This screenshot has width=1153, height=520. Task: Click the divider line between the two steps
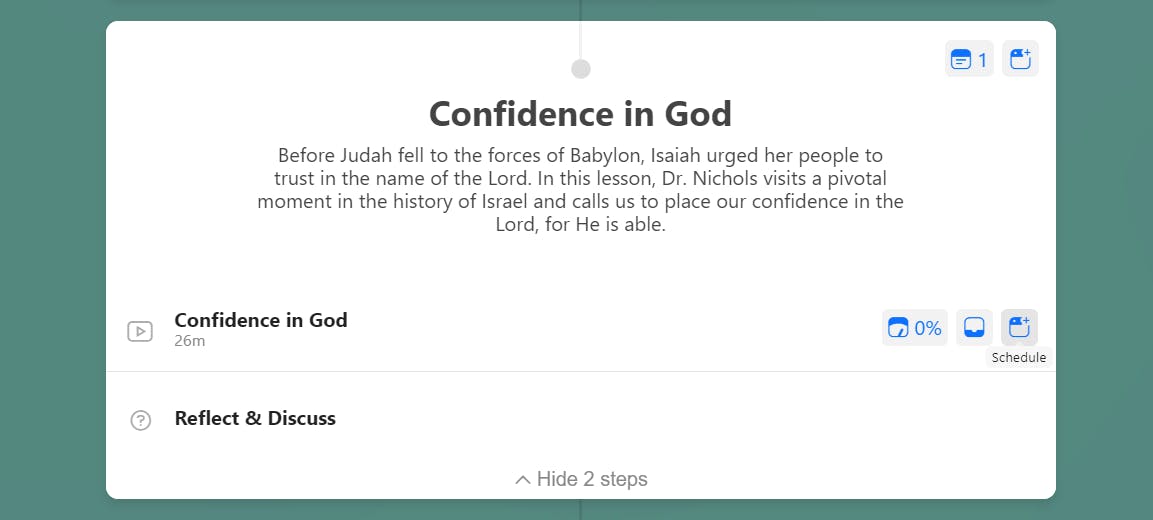click(x=581, y=371)
